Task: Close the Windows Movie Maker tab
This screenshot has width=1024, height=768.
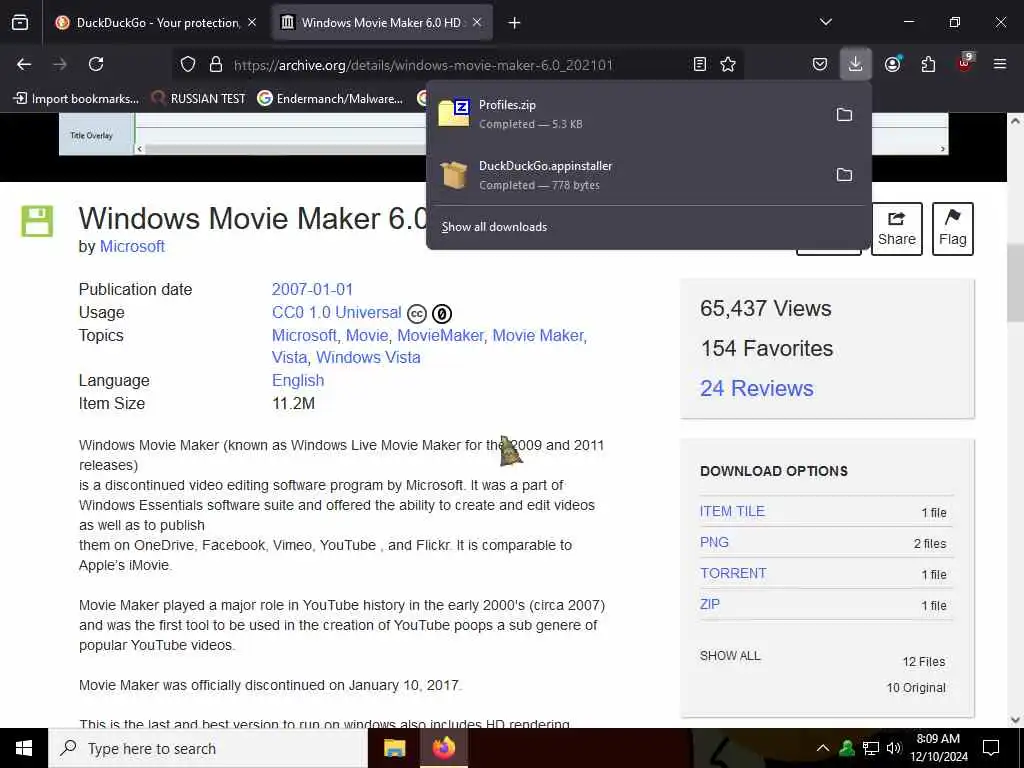Action: click(x=477, y=23)
